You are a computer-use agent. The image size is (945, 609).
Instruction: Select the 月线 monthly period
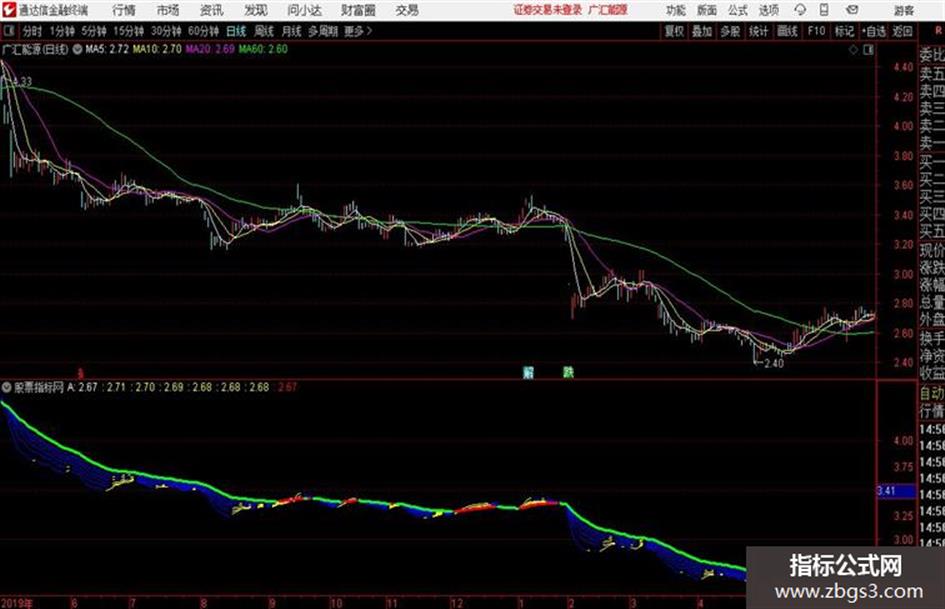[292, 31]
